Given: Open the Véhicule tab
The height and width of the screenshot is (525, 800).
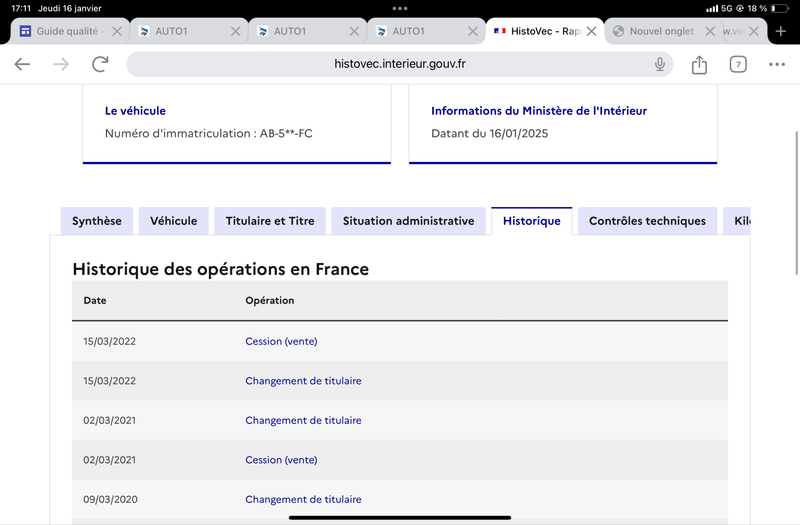Looking at the screenshot, I should pyautogui.click(x=173, y=221).
